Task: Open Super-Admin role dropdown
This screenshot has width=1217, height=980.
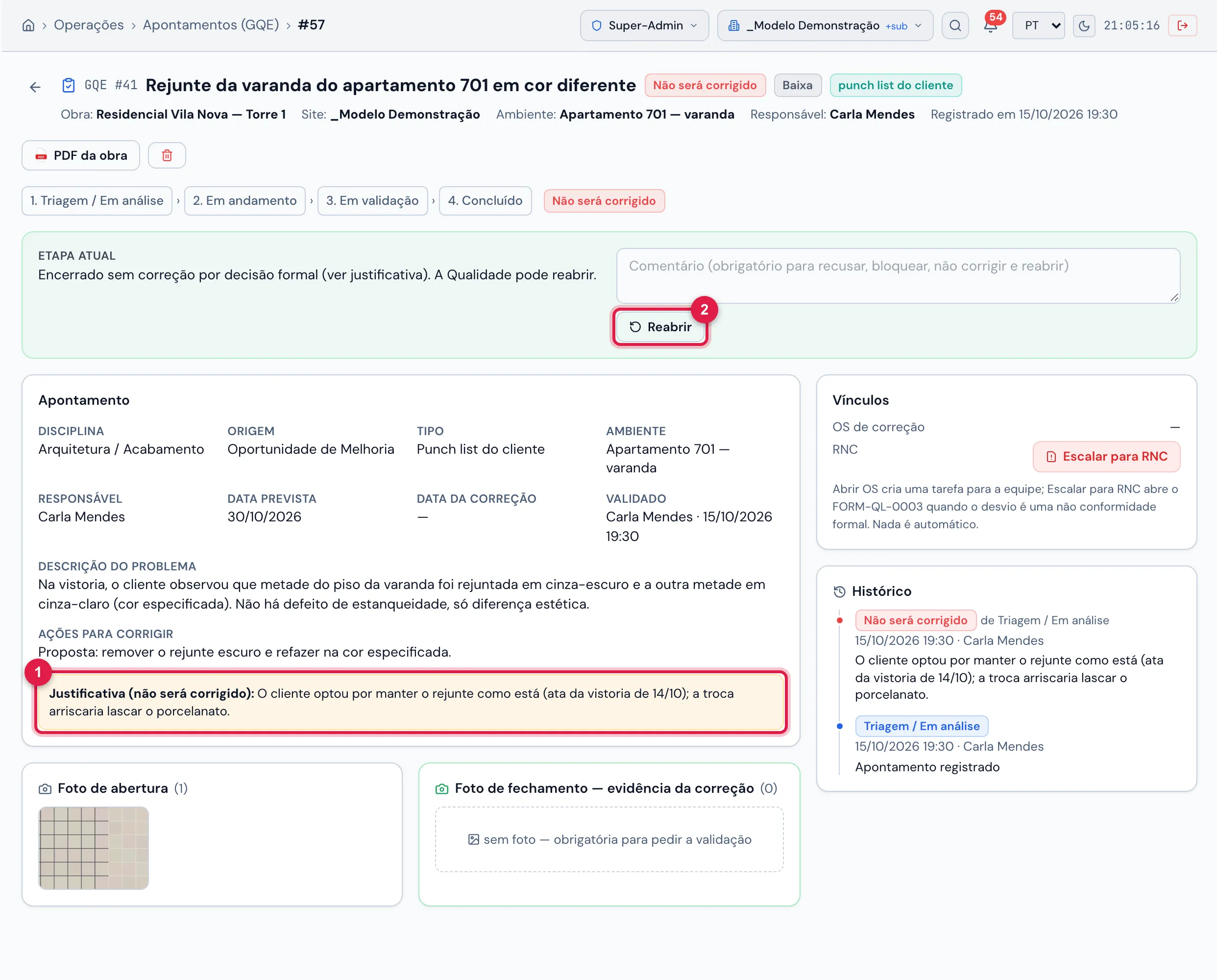Action: pos(644,25)
